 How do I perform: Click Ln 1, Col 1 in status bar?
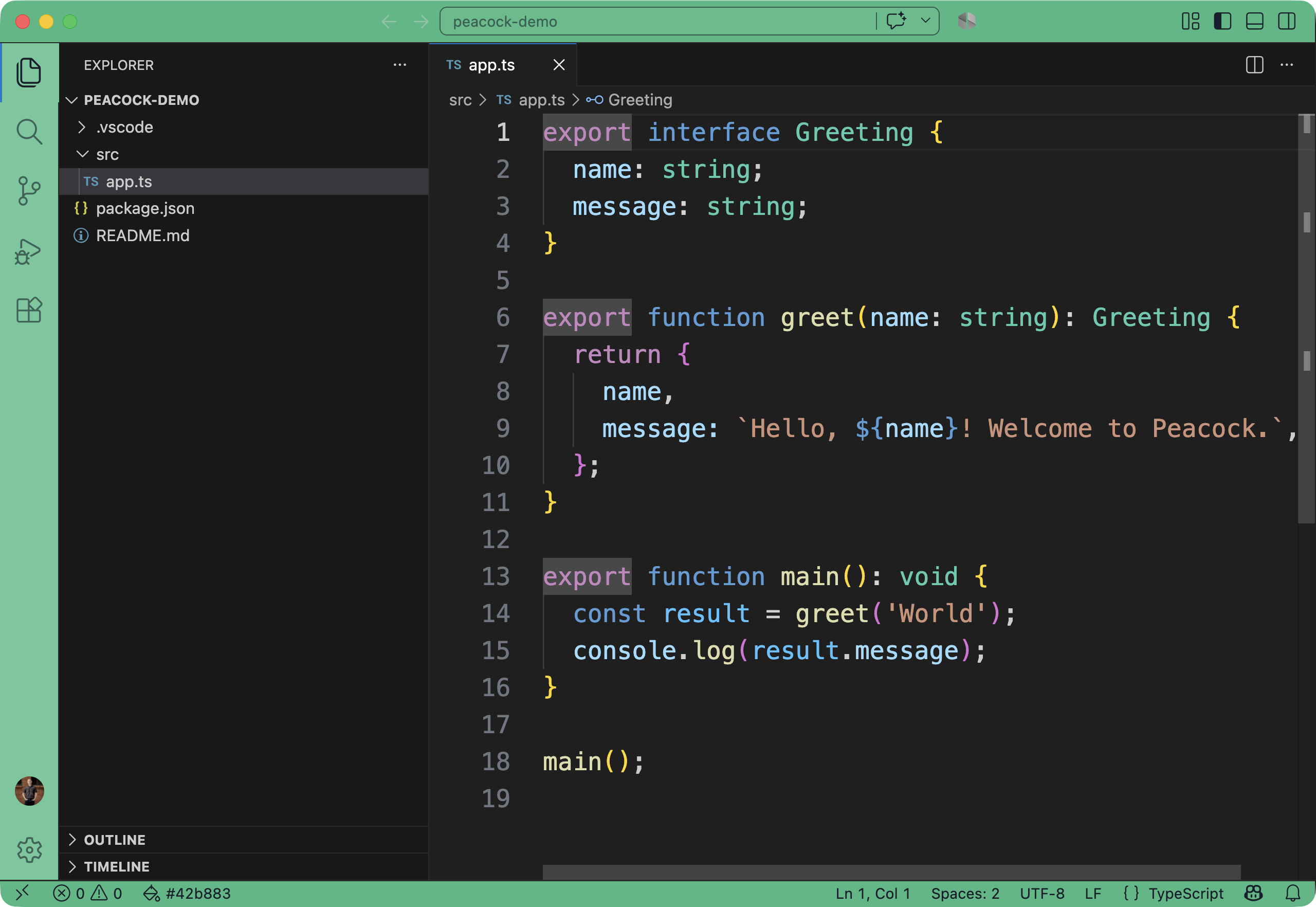coord(873,893)
